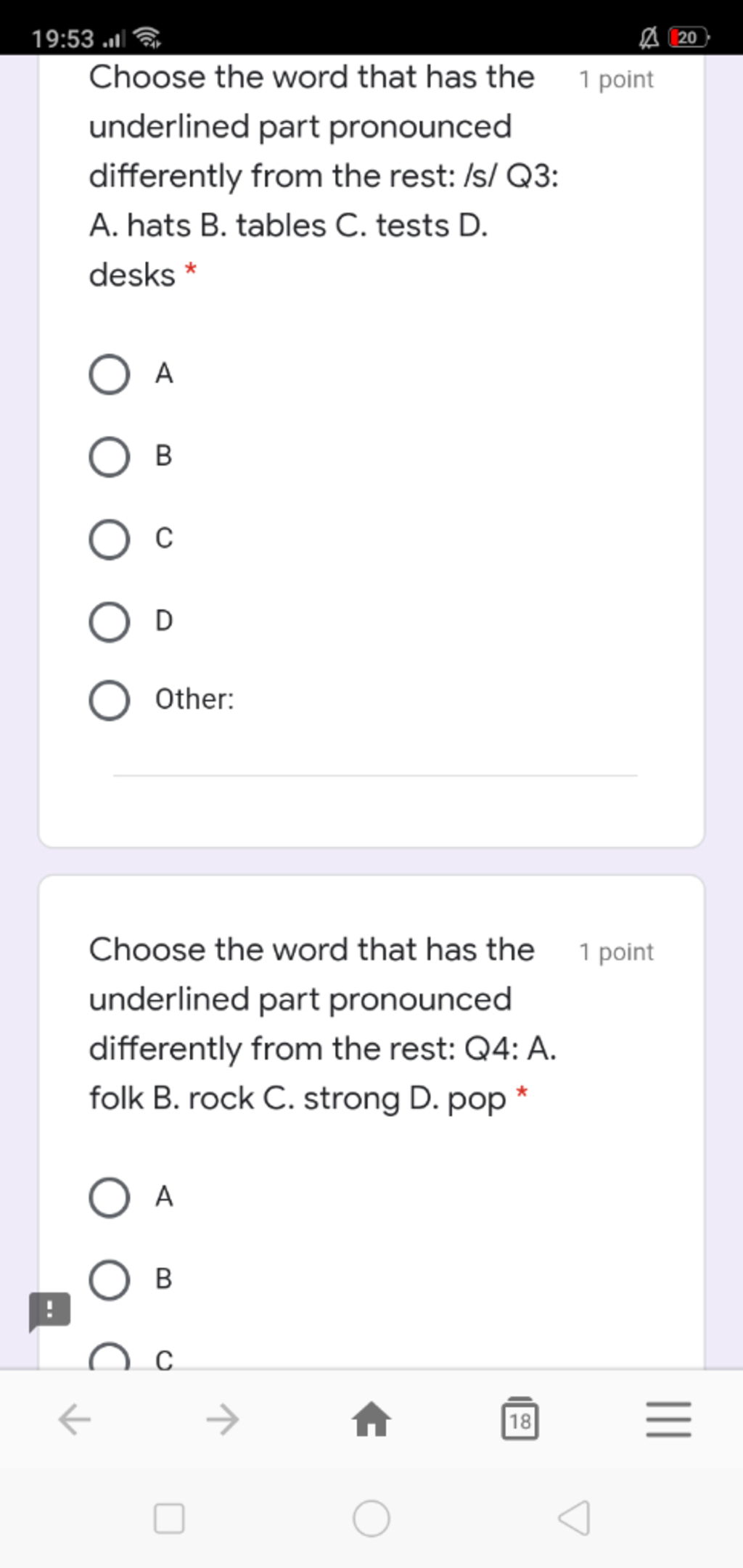Tap the browser back arrow
Screen dimensions: 743x1568
(75, 1419)
